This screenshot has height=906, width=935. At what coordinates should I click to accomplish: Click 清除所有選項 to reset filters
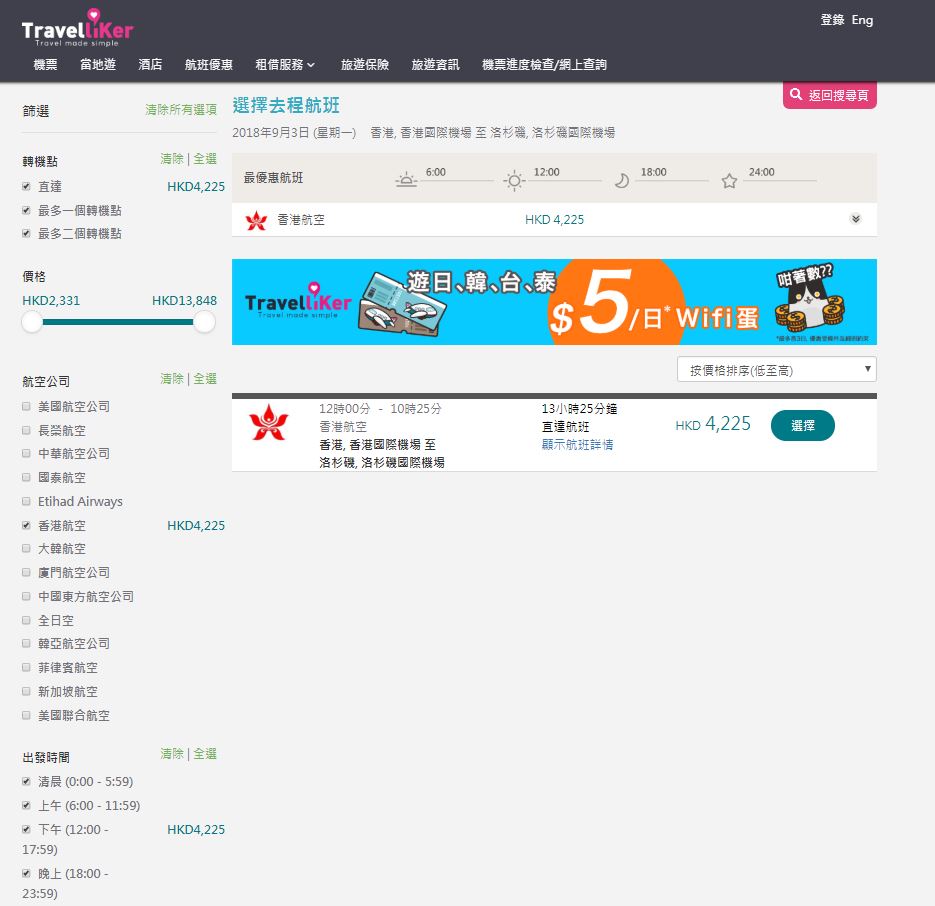181,110
